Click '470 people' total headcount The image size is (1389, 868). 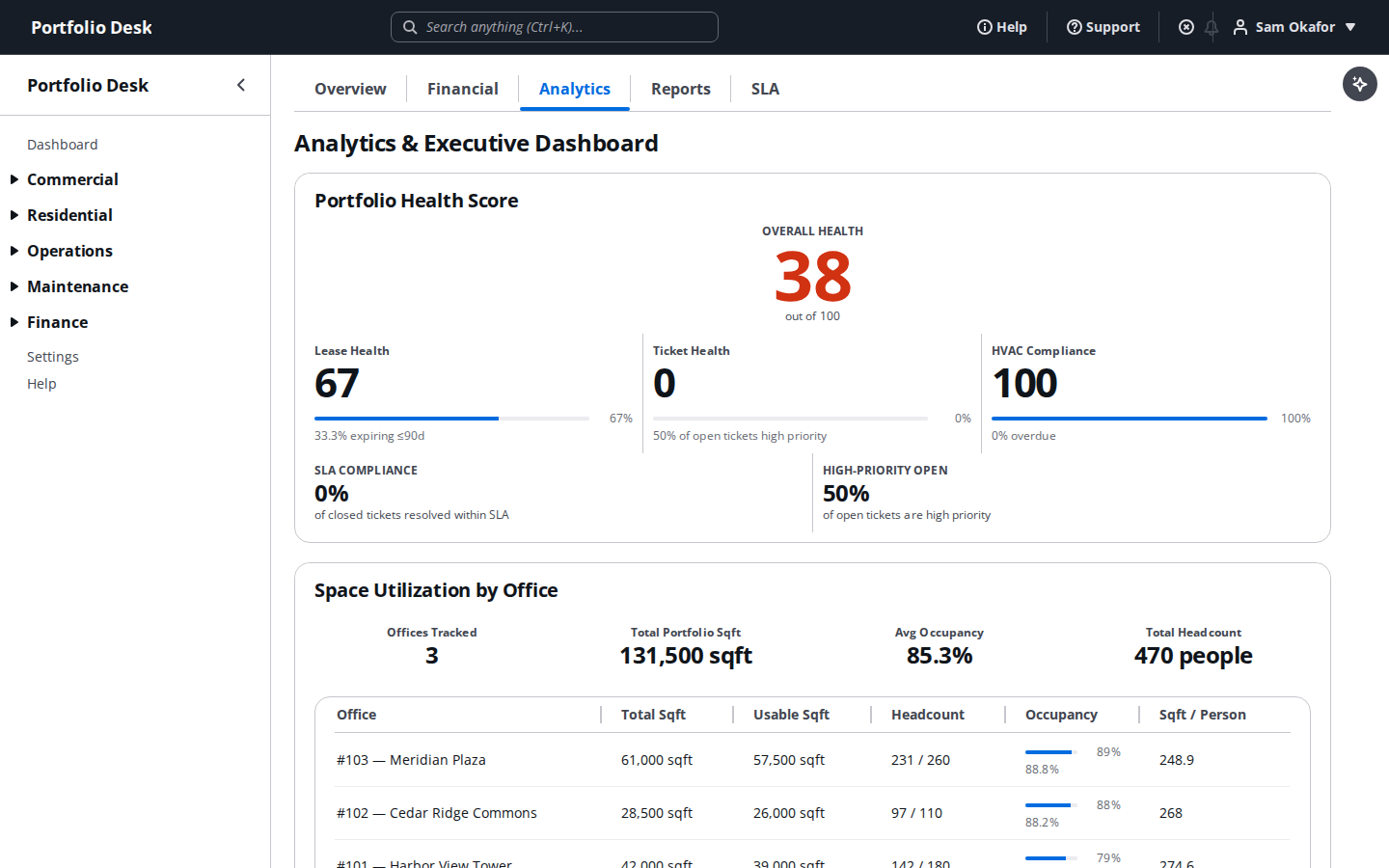tap(1193, 656)
